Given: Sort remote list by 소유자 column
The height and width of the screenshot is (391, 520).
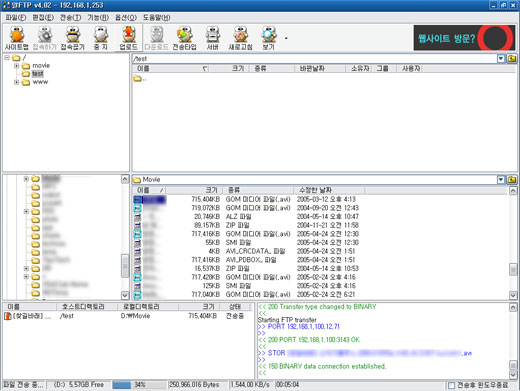Looking at the screenshot, I should click(359, 69).
